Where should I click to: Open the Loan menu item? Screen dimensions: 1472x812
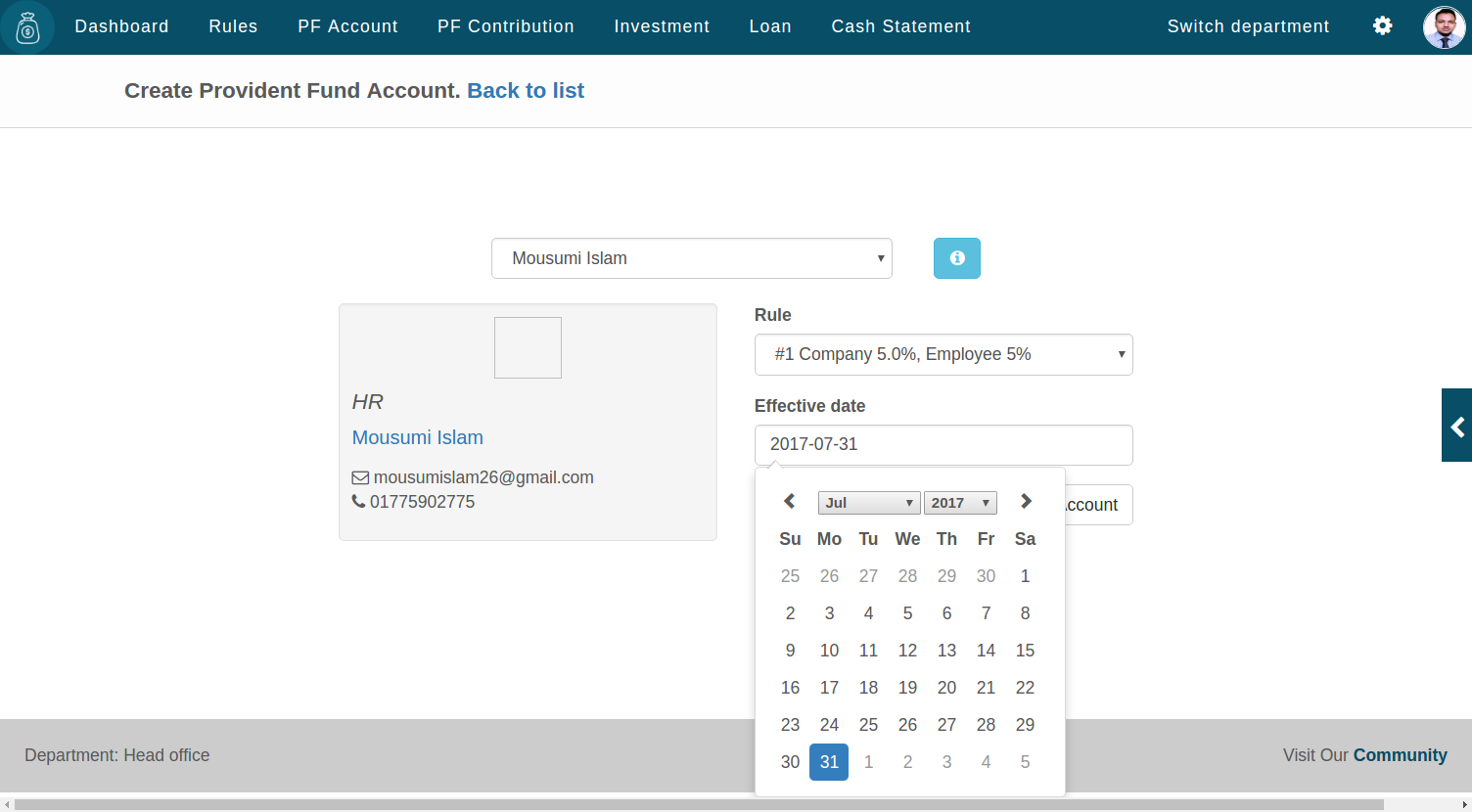(x=770, y=26)
